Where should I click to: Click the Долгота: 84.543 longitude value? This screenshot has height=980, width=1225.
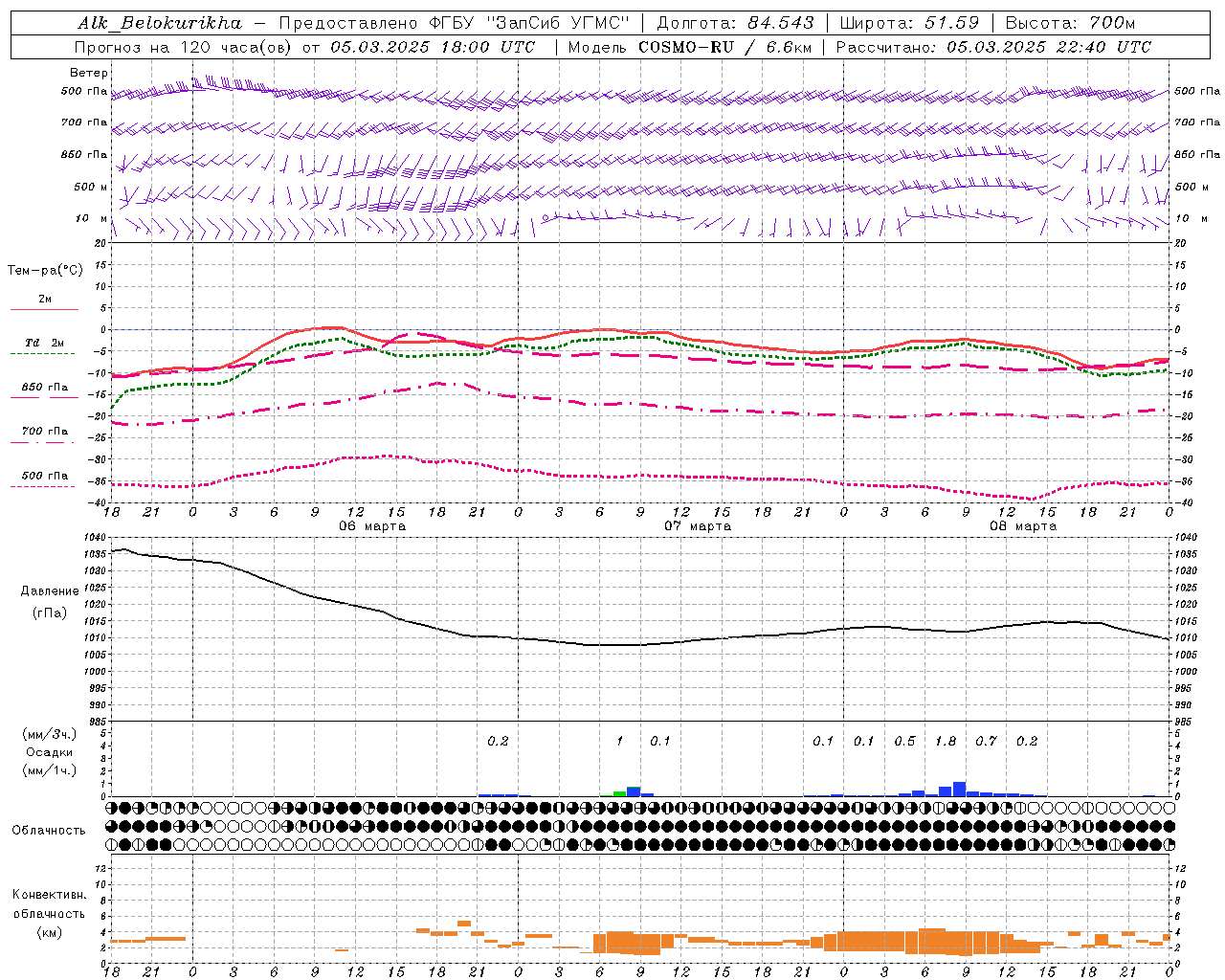coord(736,23)
